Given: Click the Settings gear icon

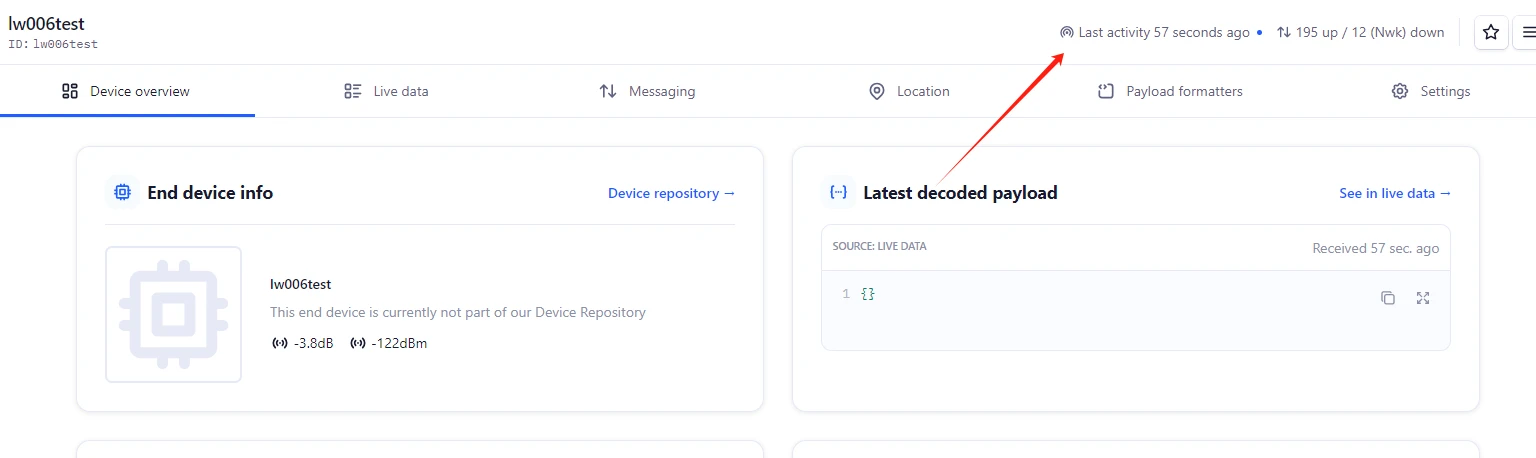Looking at the screenshot, I should [1400, 91].
